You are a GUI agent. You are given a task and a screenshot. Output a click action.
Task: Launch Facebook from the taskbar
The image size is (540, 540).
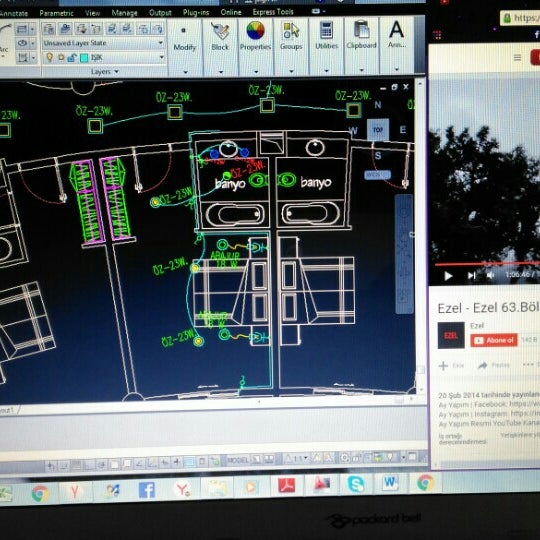(x=146, y=489)
